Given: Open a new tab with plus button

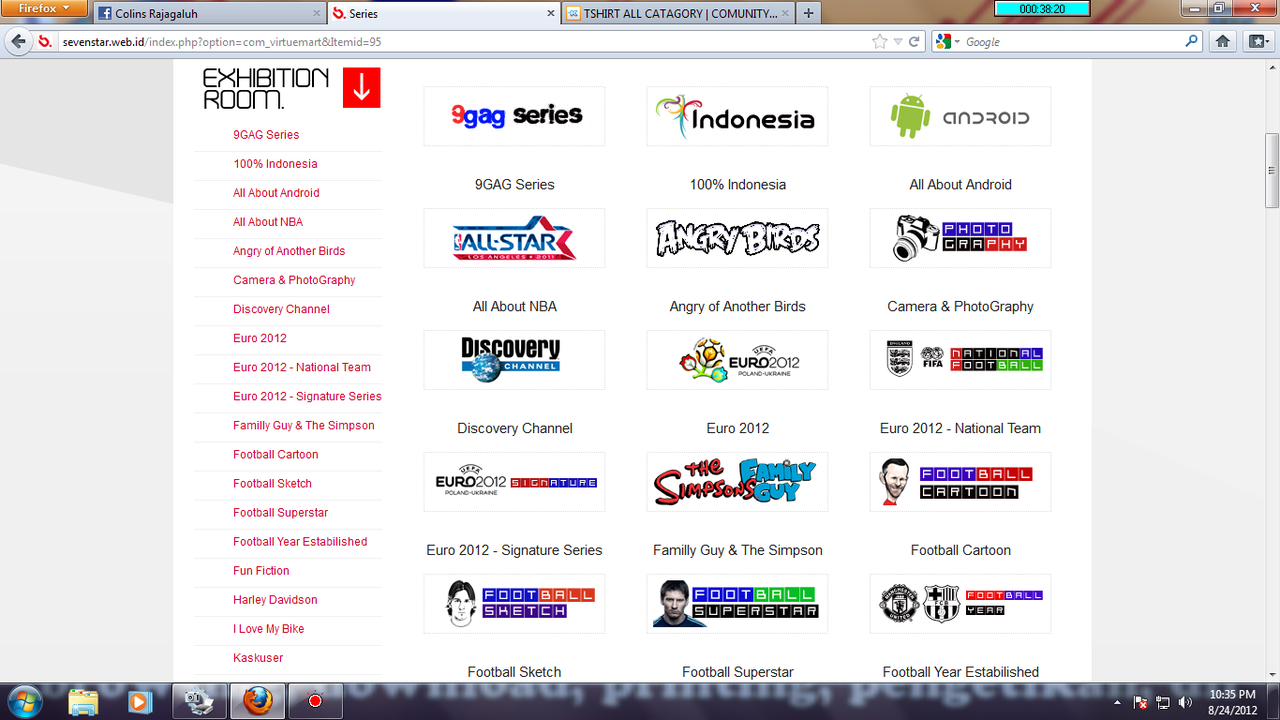Looking at the screenshot, I should [x=808, y=13].
